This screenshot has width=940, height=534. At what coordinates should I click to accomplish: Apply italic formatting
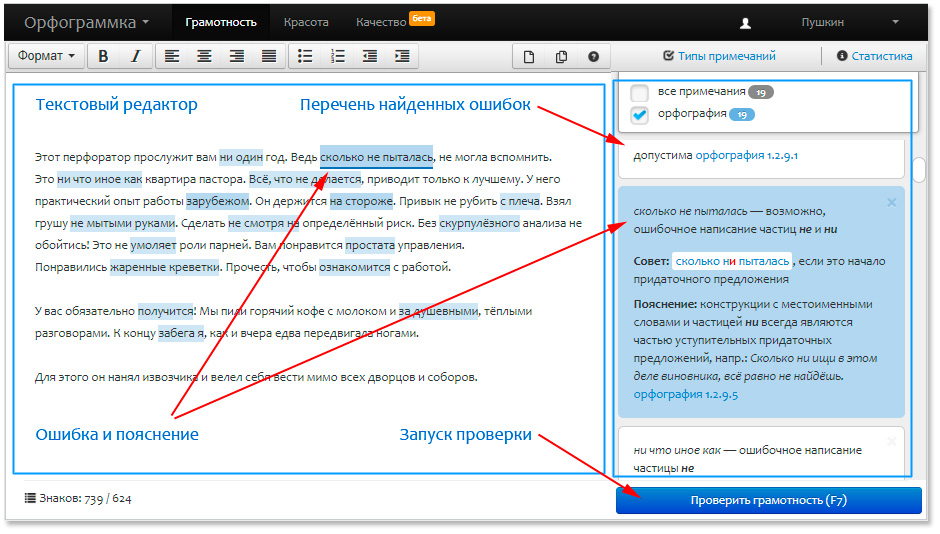coord(135,56)
